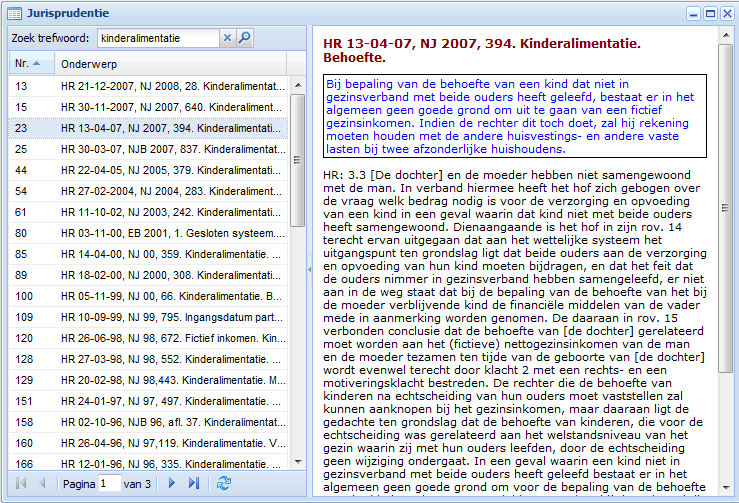Screen dimensions: 739x503
Task: Select row 23 HR 13-04-07
Action: coord(148,128)
